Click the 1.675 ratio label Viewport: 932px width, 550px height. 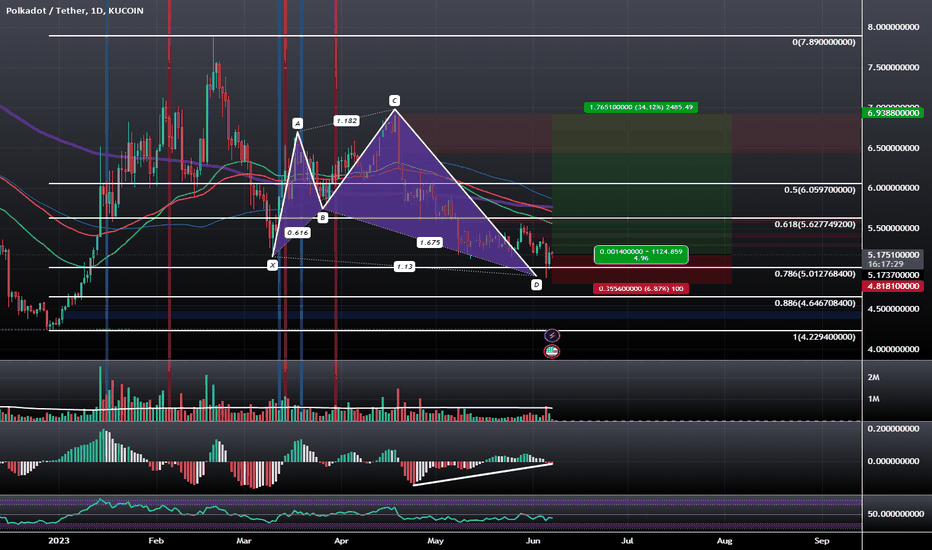tap(429, 243)
